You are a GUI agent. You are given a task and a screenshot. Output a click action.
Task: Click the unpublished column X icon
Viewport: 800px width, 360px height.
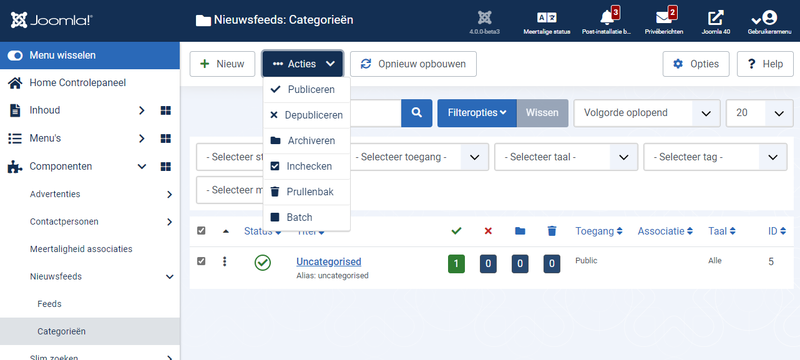(488, 231)
